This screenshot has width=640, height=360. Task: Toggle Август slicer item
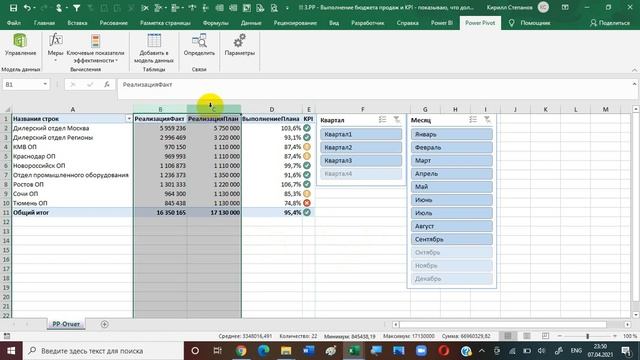tap(451, 226)
